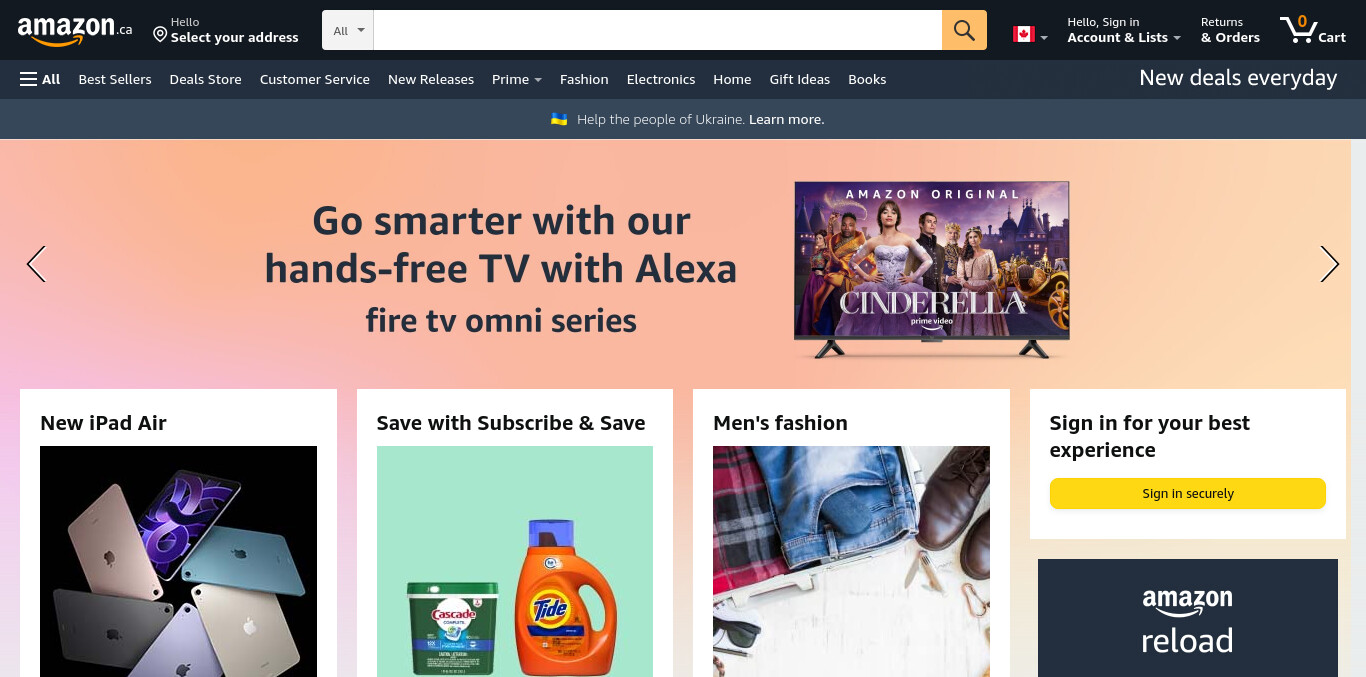Open the shopping cart icon
Image resolution: width=1366 pixels, height=677 pixels.
[1313, 30]
